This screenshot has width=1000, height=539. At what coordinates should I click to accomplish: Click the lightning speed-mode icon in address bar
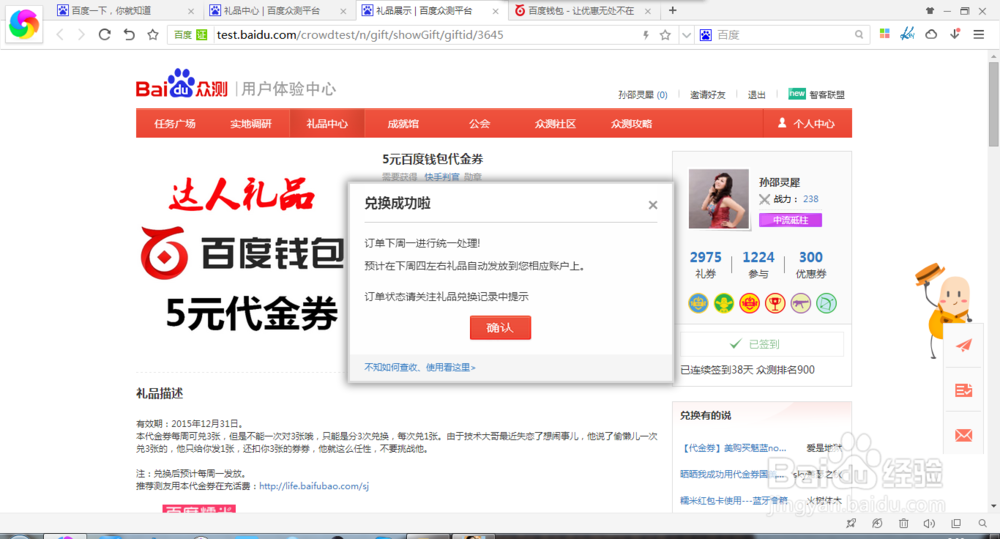(x=645, y=35)
